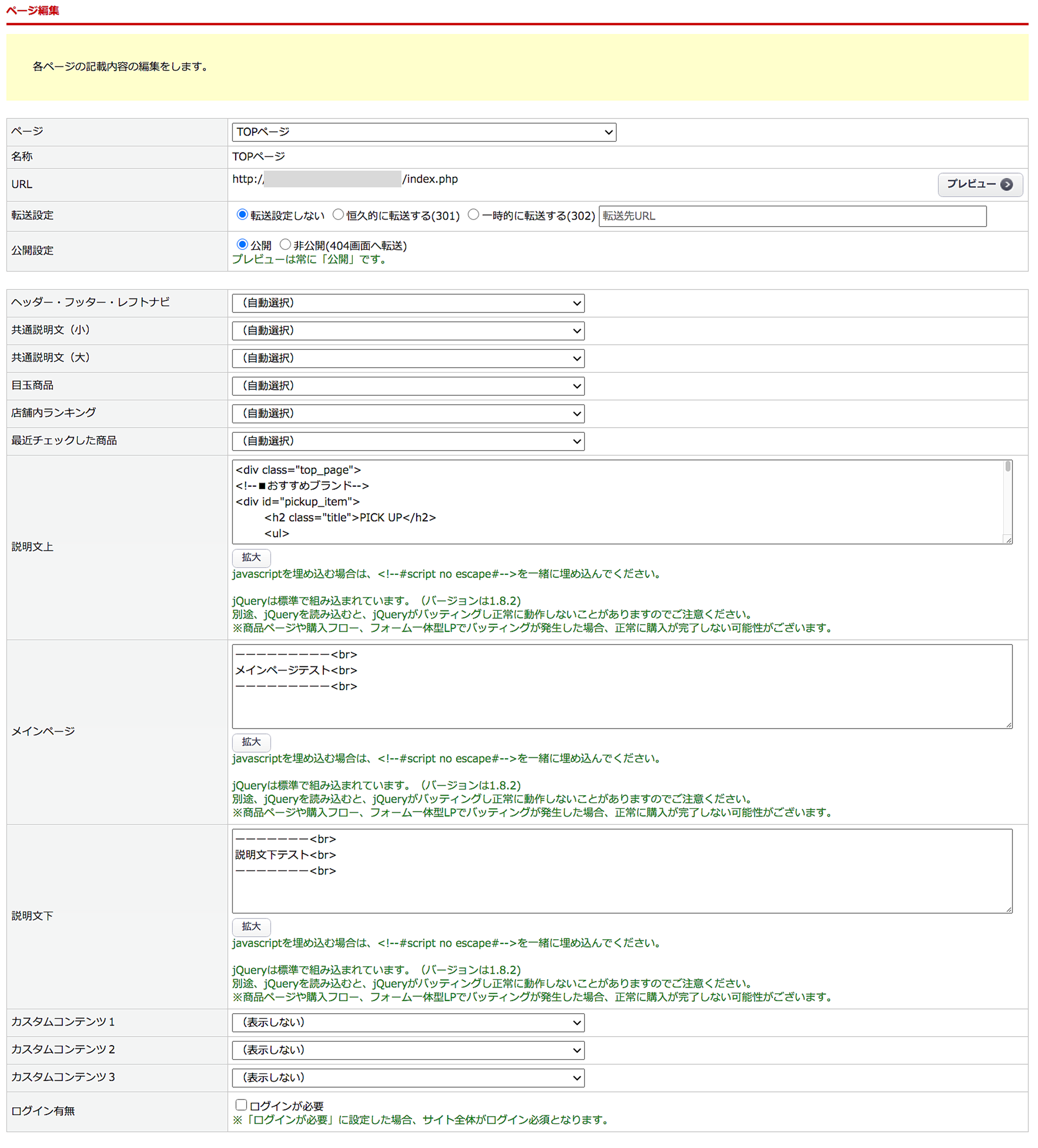This screenshot has width=1038, height=1148.
Task: Open the カスタムコンテンツ１ dropdown
Action: pos(408,1023)
